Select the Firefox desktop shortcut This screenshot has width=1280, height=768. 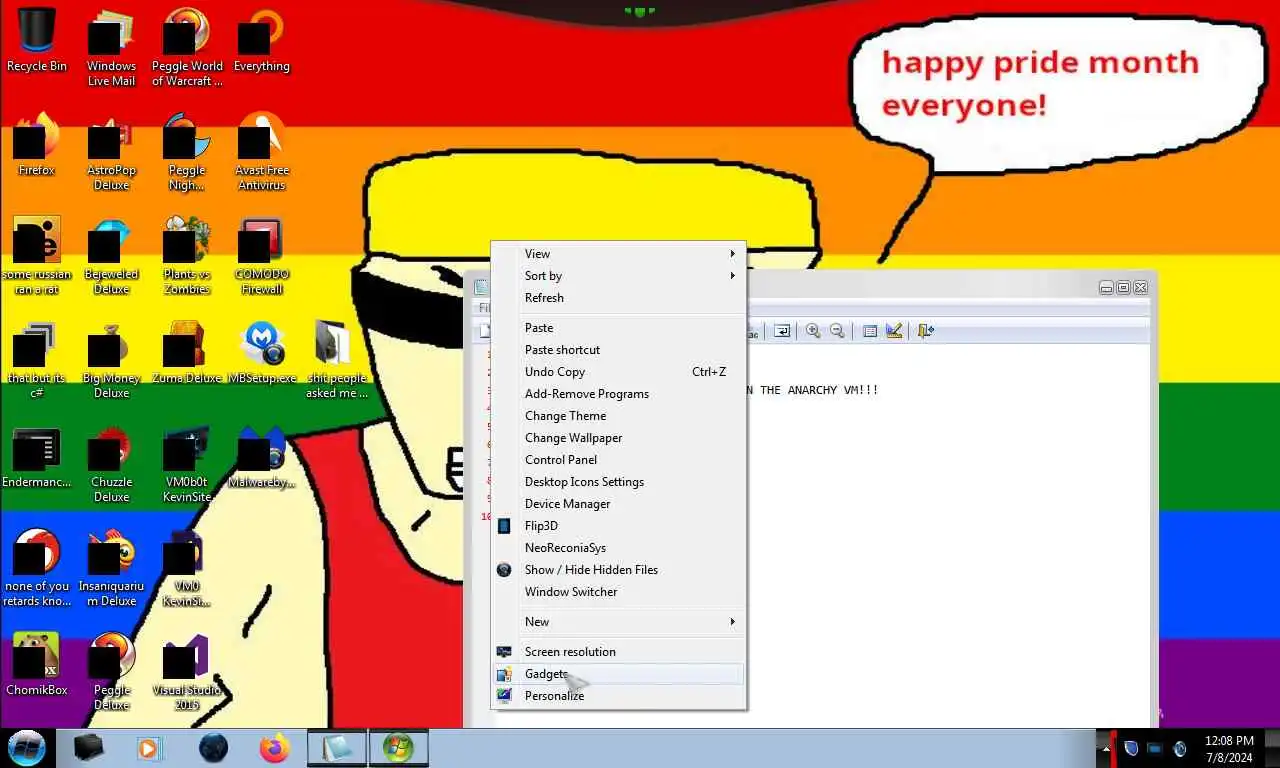coord(37,144)
